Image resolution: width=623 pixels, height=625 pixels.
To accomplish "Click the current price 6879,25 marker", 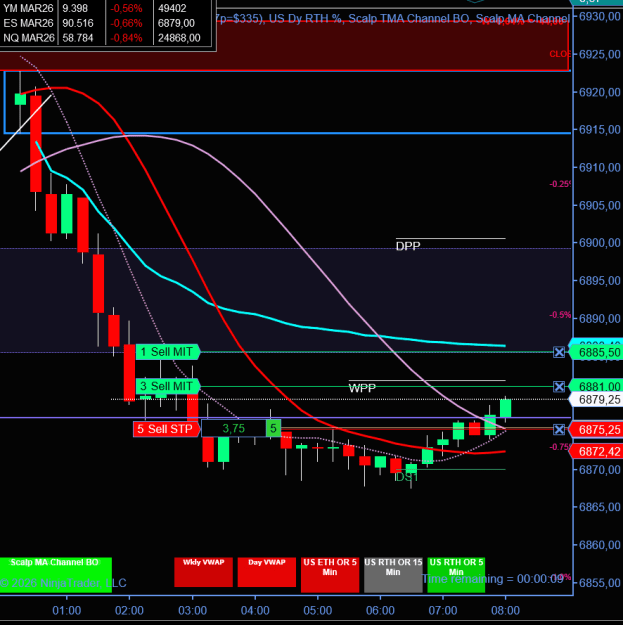I will pyautogui.click(x=596, y=399).
